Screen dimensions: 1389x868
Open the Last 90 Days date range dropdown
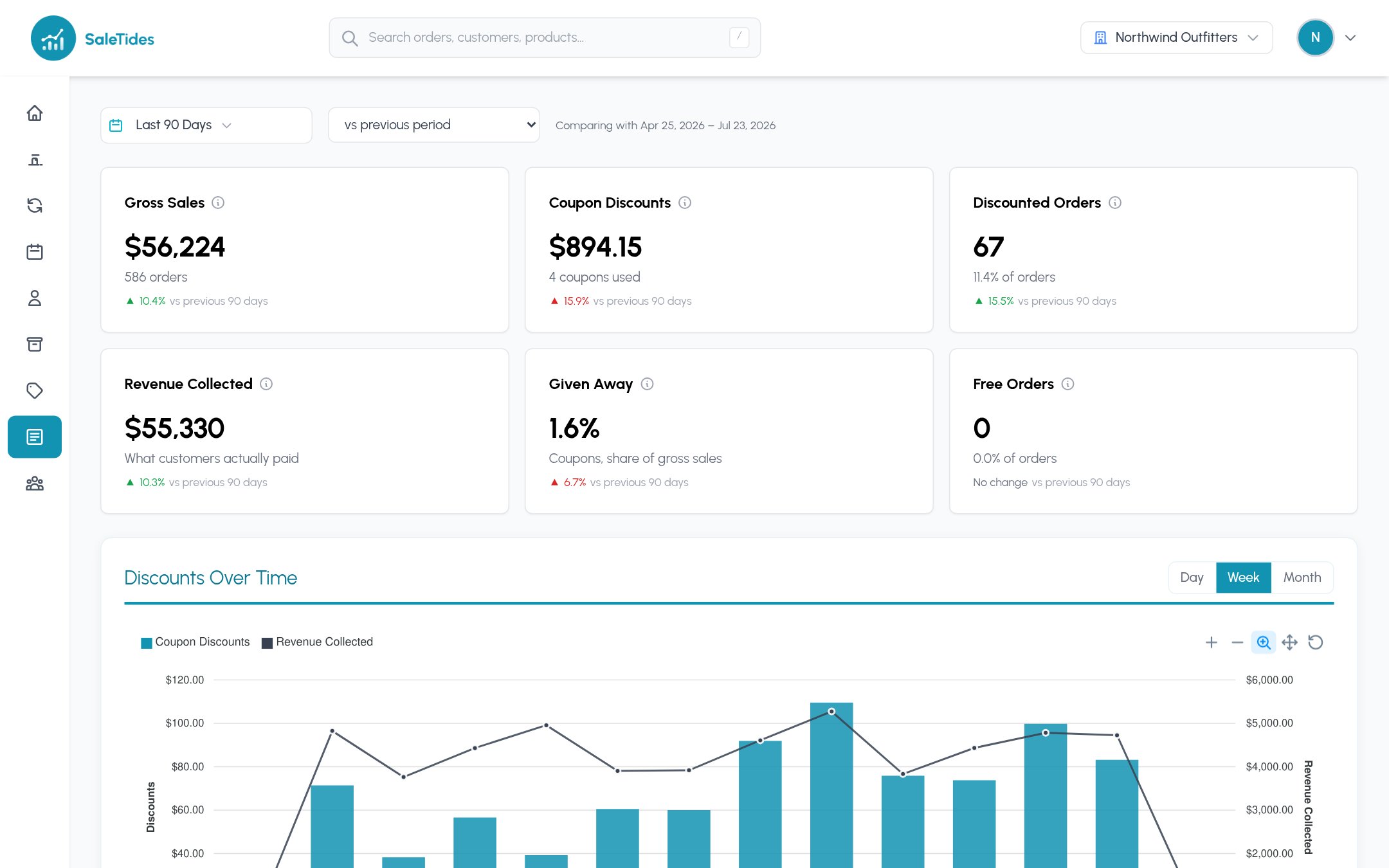[206, 125]
